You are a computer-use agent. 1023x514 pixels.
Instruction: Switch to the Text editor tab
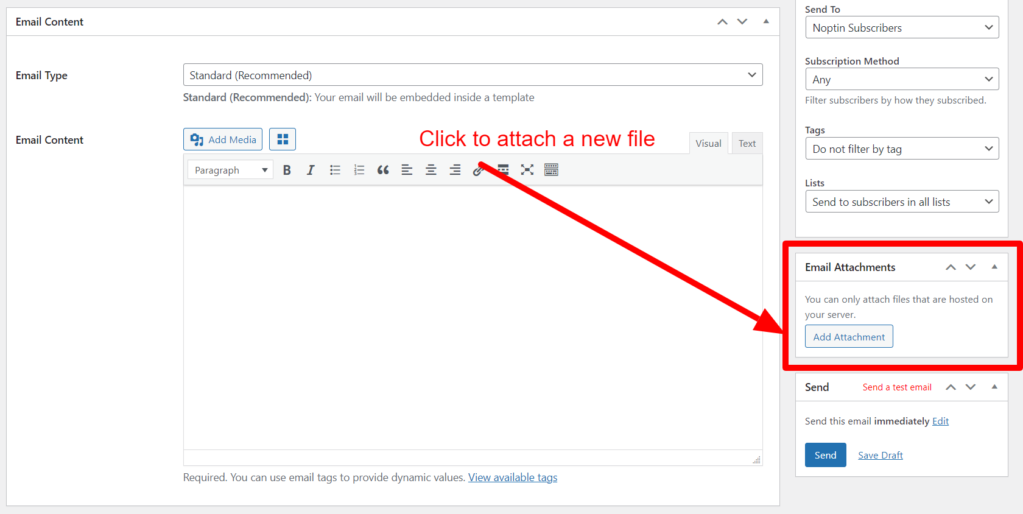[747, 144]
